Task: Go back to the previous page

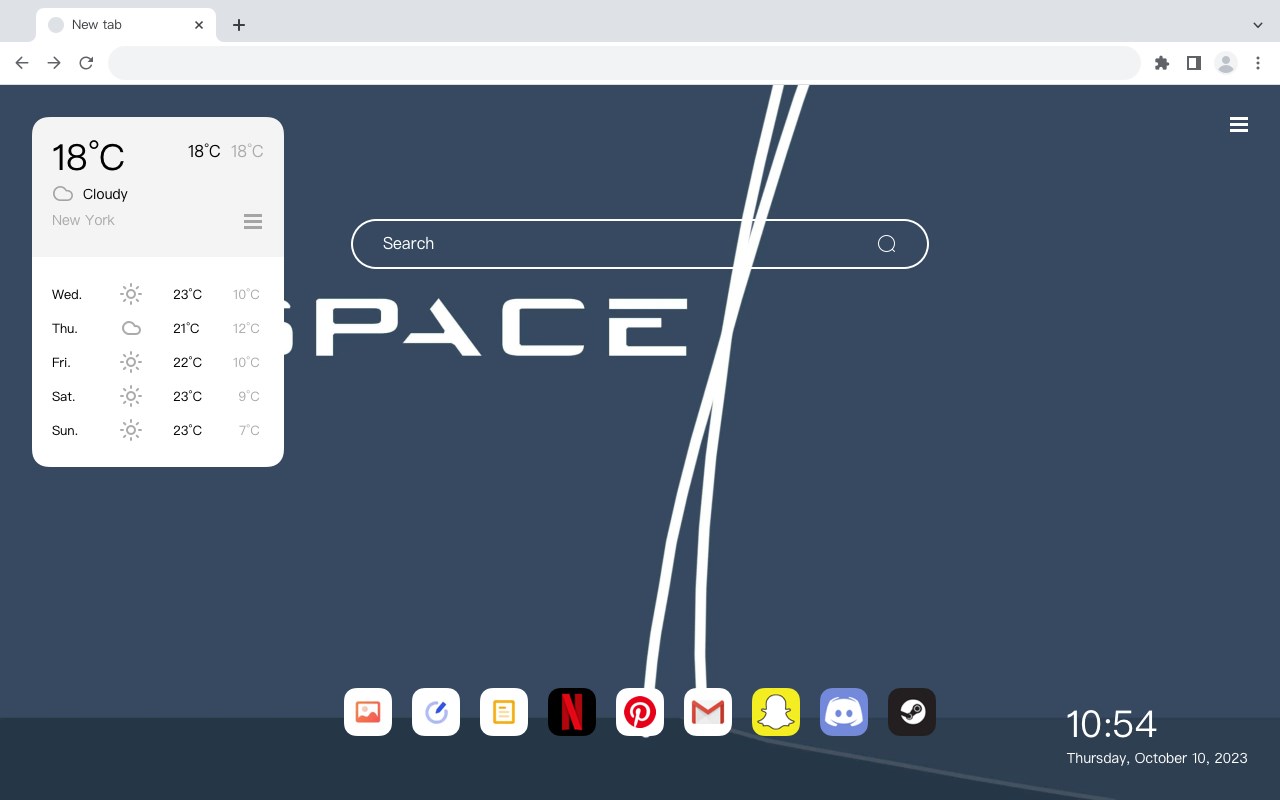Action: pyautogui.click(x=22, y=63)
